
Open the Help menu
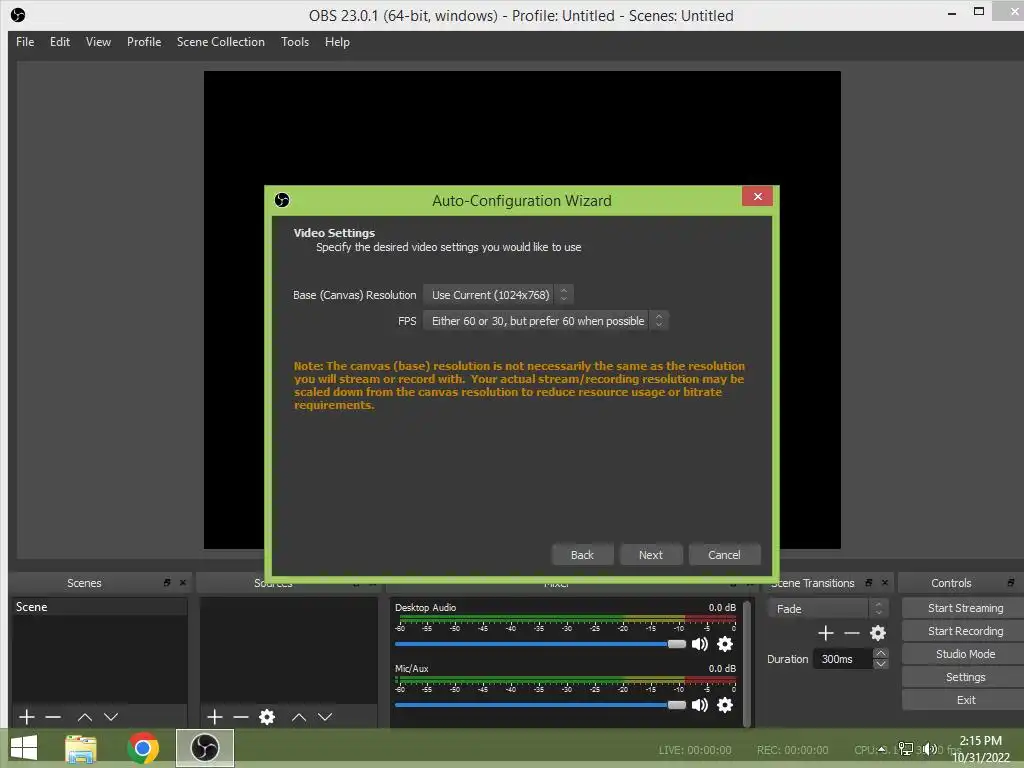point(338,42)
